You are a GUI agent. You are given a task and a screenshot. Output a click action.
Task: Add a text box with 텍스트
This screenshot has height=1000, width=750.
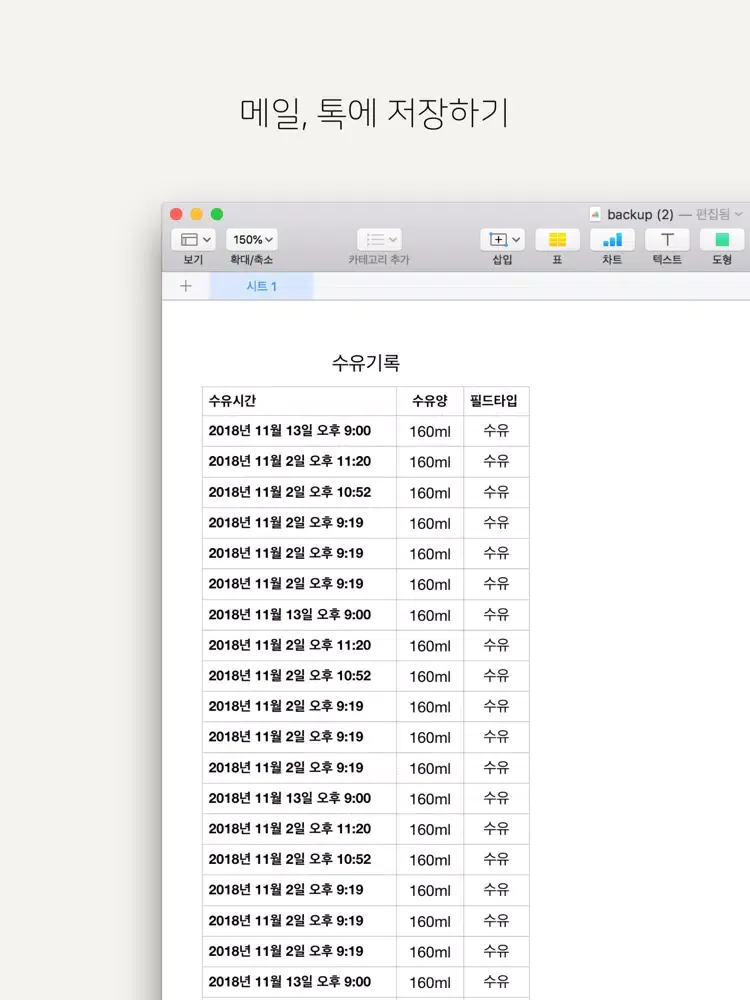[x=667, y=240]
